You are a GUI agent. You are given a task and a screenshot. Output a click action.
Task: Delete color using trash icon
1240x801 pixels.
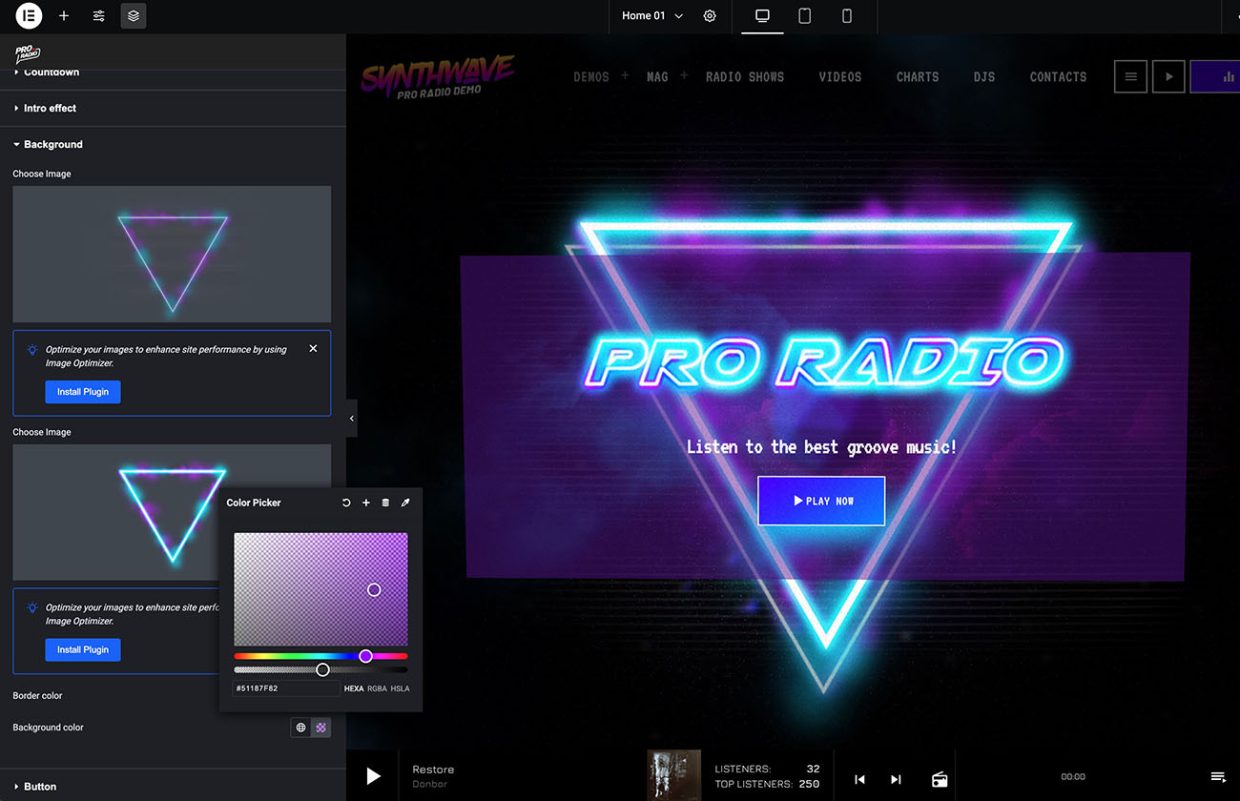coord(386,503)
